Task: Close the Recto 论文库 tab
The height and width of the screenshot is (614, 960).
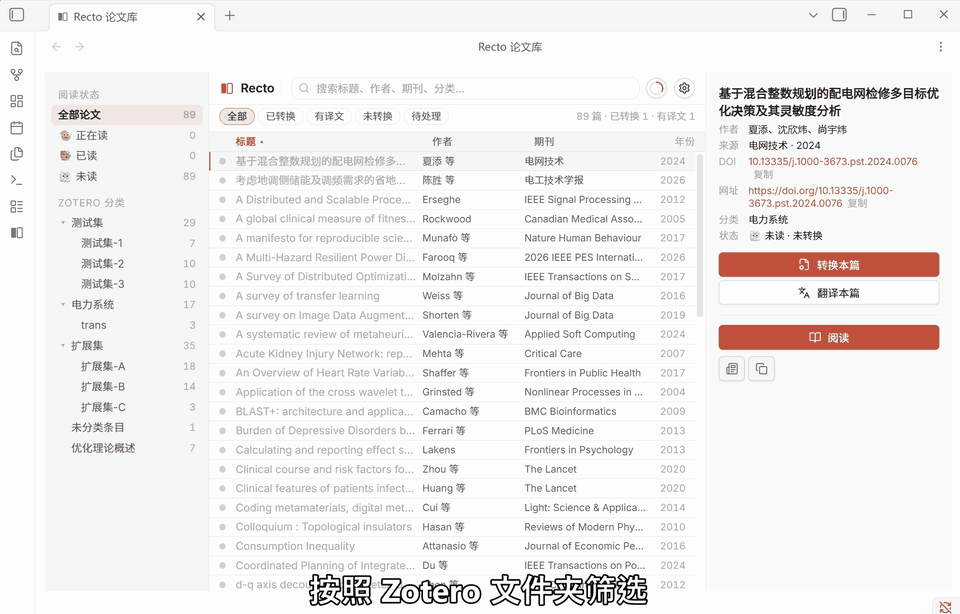Action: pyautogui.click(x=201, y=17)
